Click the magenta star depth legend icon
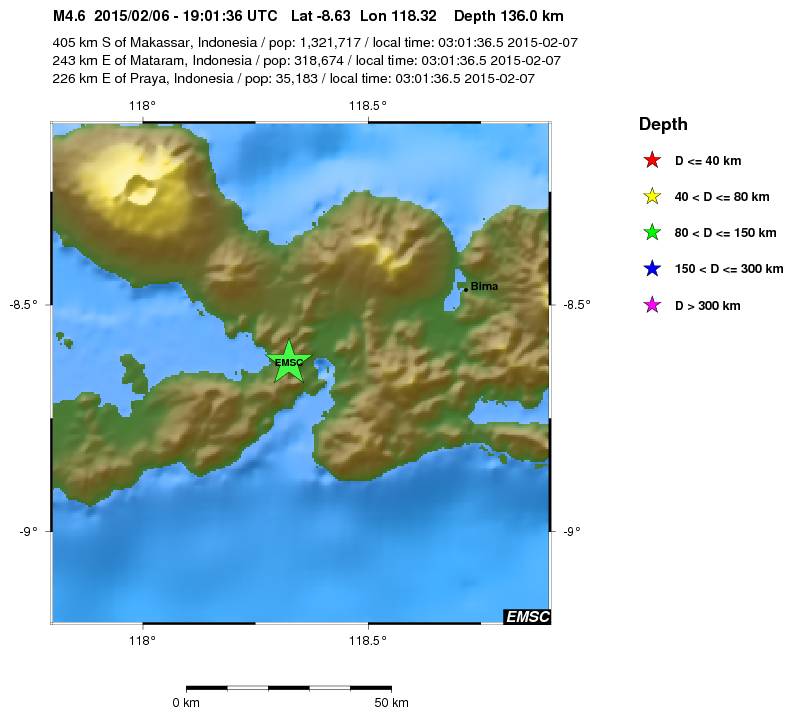793x717 pixels. (x=652, y=305)
